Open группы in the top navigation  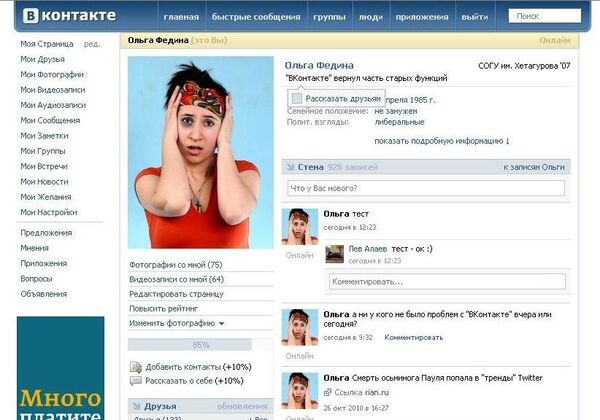point(329,17)
